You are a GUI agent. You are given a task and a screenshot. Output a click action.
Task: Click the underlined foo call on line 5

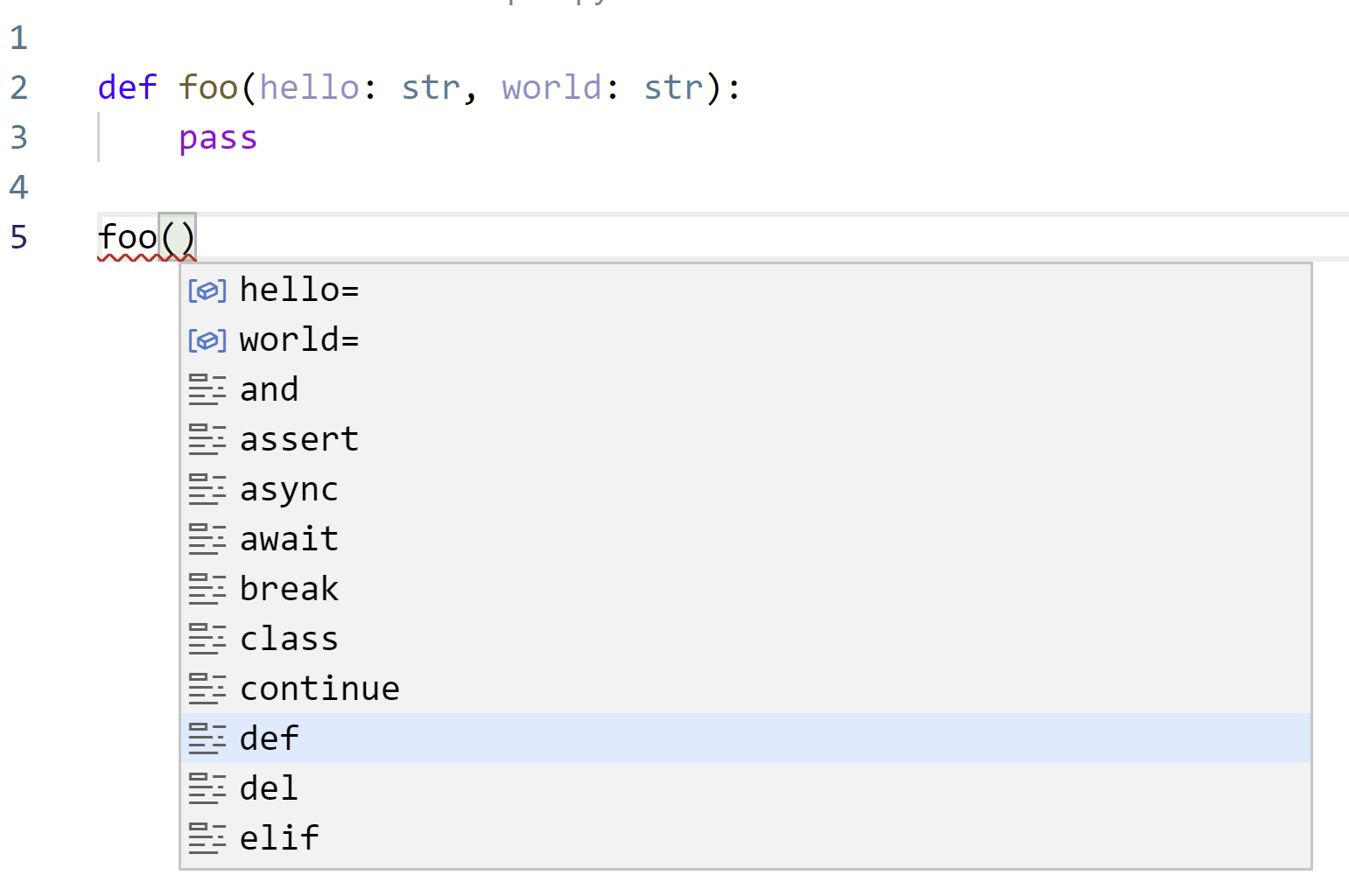127,236
